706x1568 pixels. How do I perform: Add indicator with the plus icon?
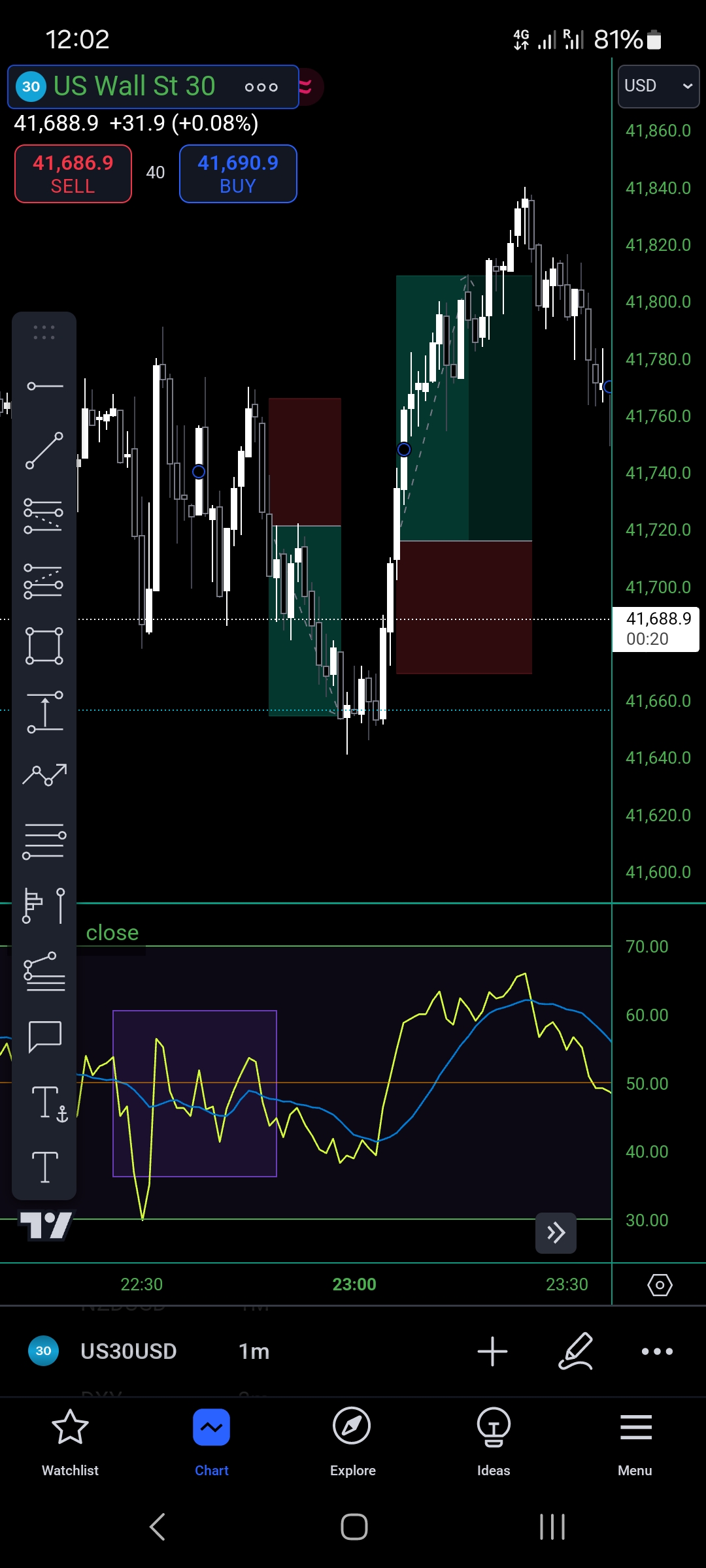(492, 1352)
